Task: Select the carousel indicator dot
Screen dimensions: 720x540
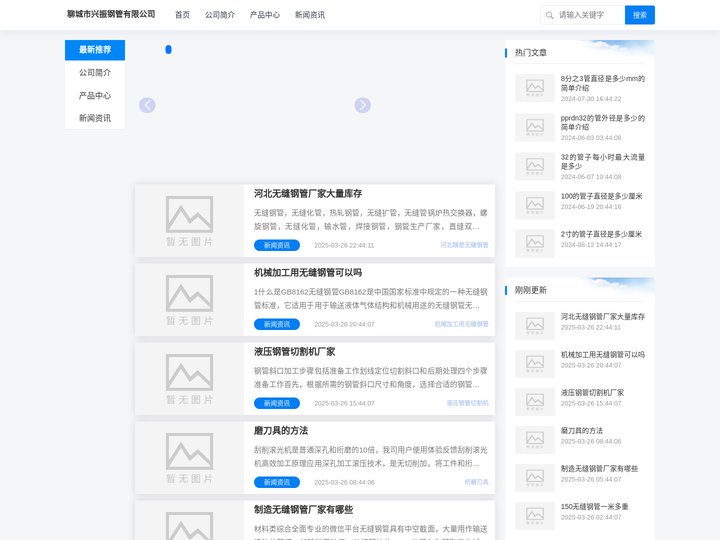Action: (169, 49)
